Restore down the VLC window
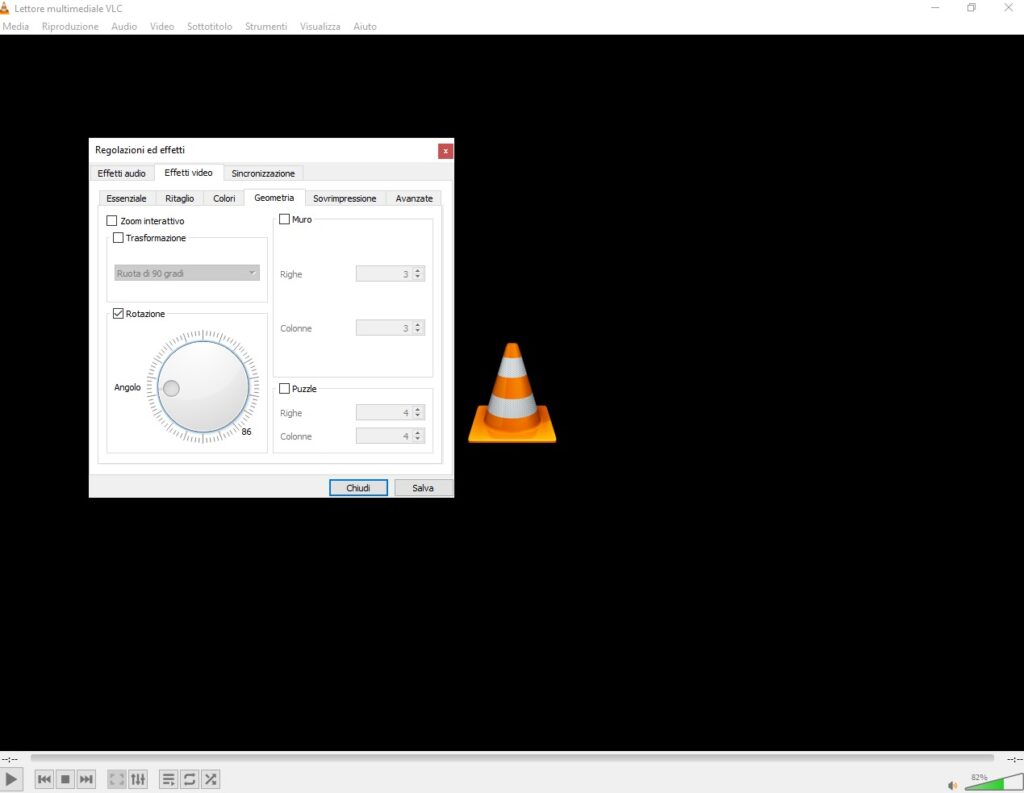This screenshot has height=793, width=1024. [971, 8]
